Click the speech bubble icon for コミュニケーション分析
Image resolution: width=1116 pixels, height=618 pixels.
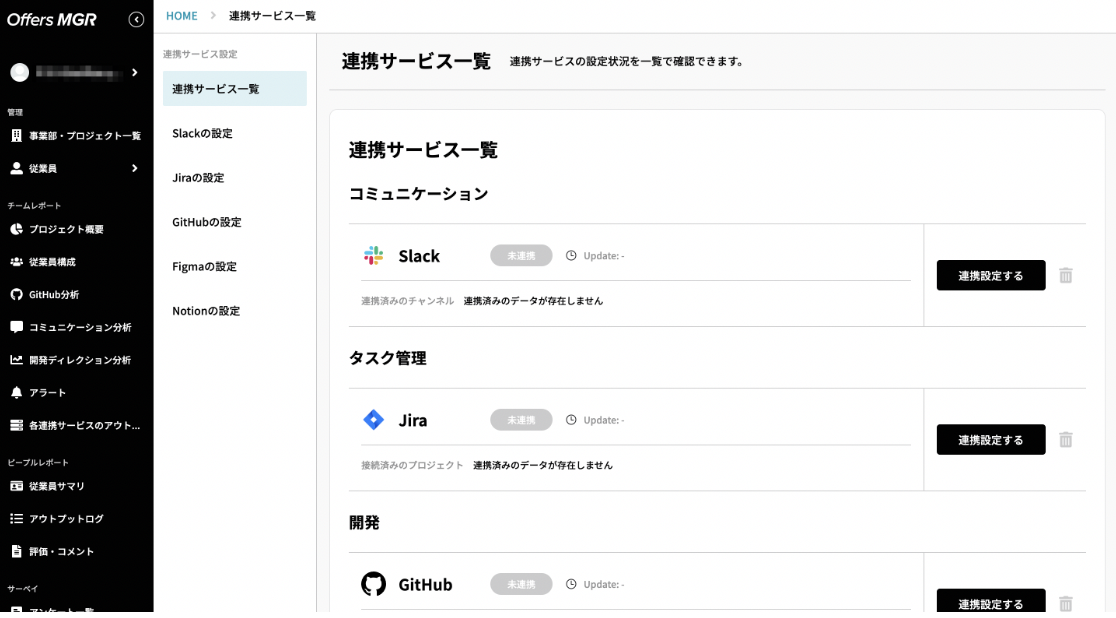coord(16,328)
